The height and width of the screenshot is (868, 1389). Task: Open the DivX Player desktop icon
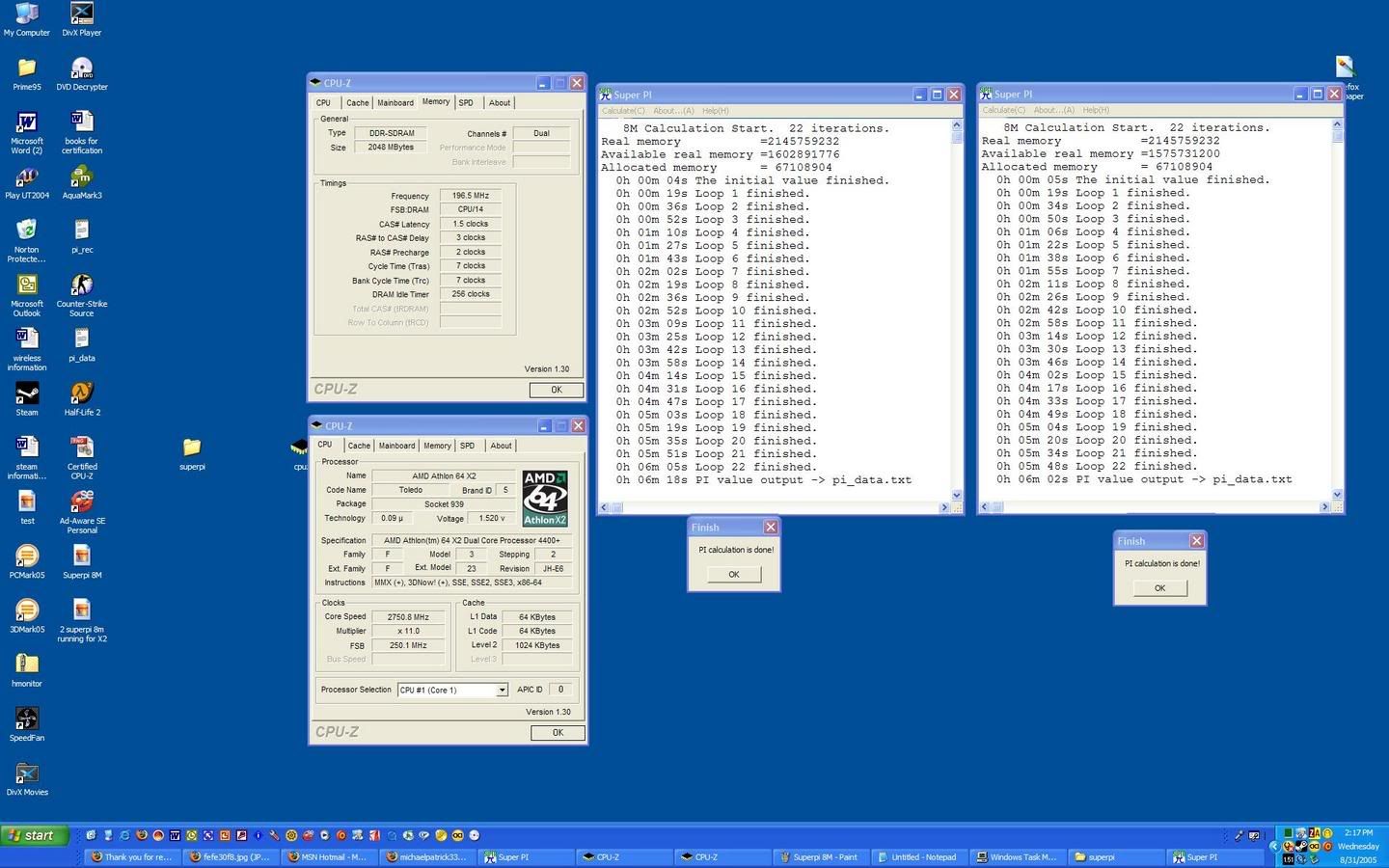click(82, 18)
